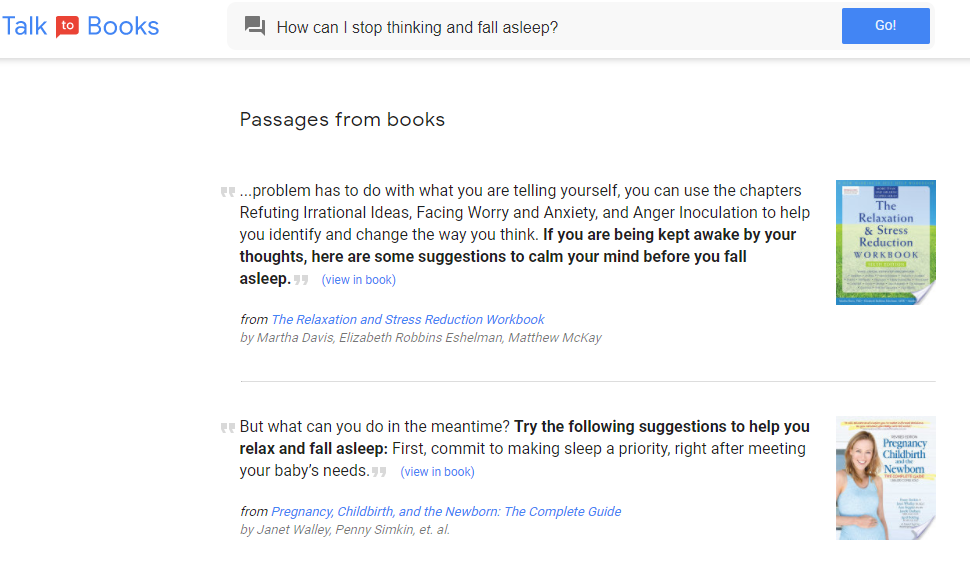
Task: Click the chat bubbles icon in search bar
Action: (x=254, y=26)
